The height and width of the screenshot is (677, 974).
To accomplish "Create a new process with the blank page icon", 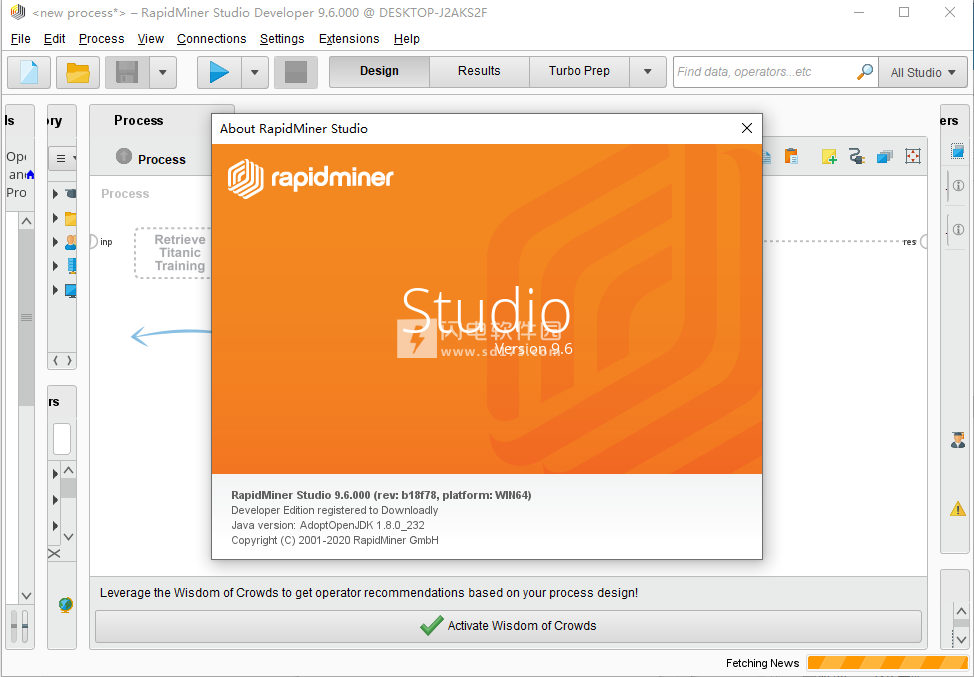I will 29,72.
